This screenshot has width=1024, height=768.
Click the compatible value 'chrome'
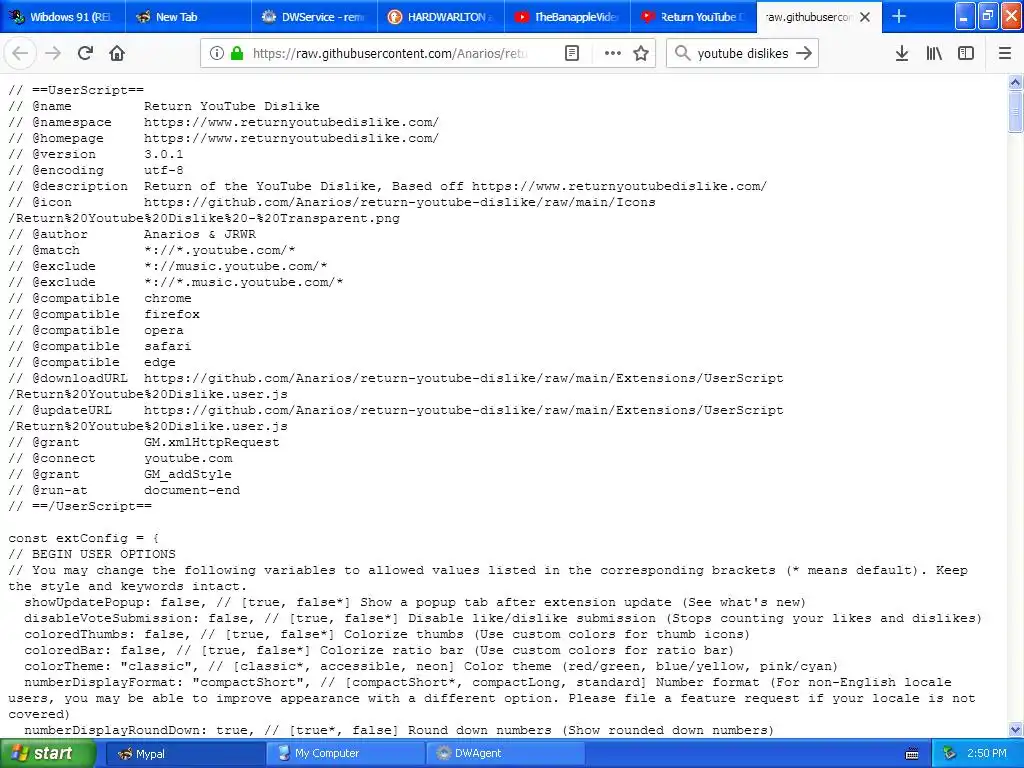(x=168, y=298)
